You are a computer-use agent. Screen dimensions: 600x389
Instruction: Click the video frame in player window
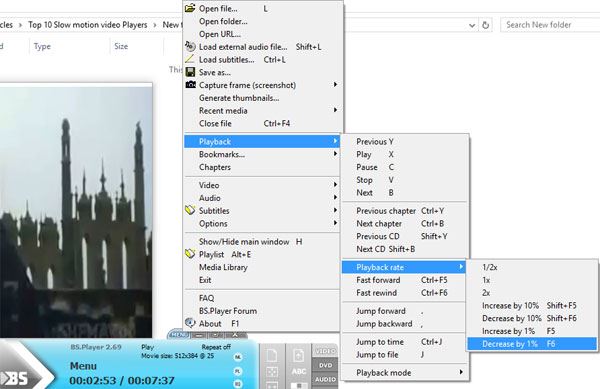[76, 212]
